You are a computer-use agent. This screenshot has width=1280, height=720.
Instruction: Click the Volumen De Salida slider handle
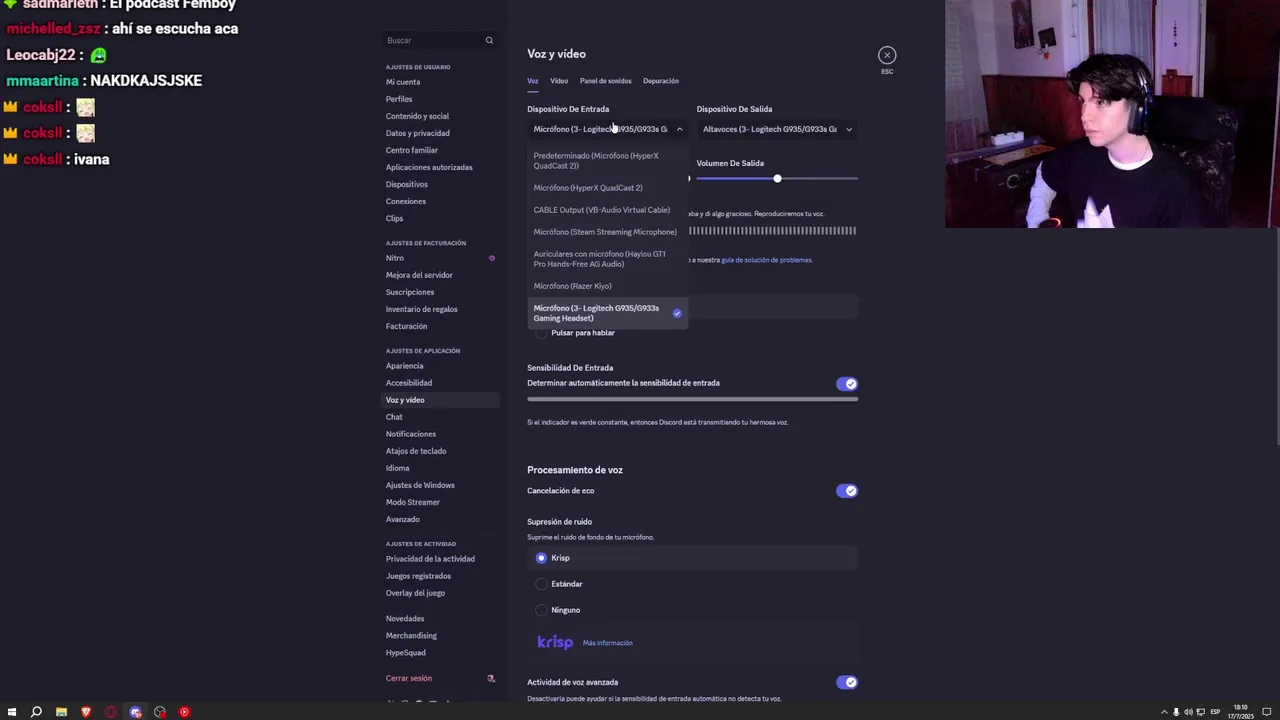pos(777,178)
